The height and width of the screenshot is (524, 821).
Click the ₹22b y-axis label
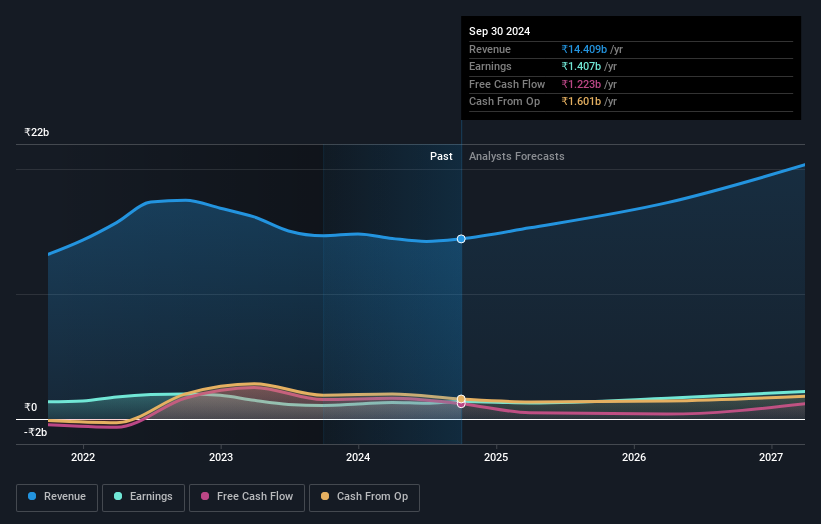tap(37, 132)
